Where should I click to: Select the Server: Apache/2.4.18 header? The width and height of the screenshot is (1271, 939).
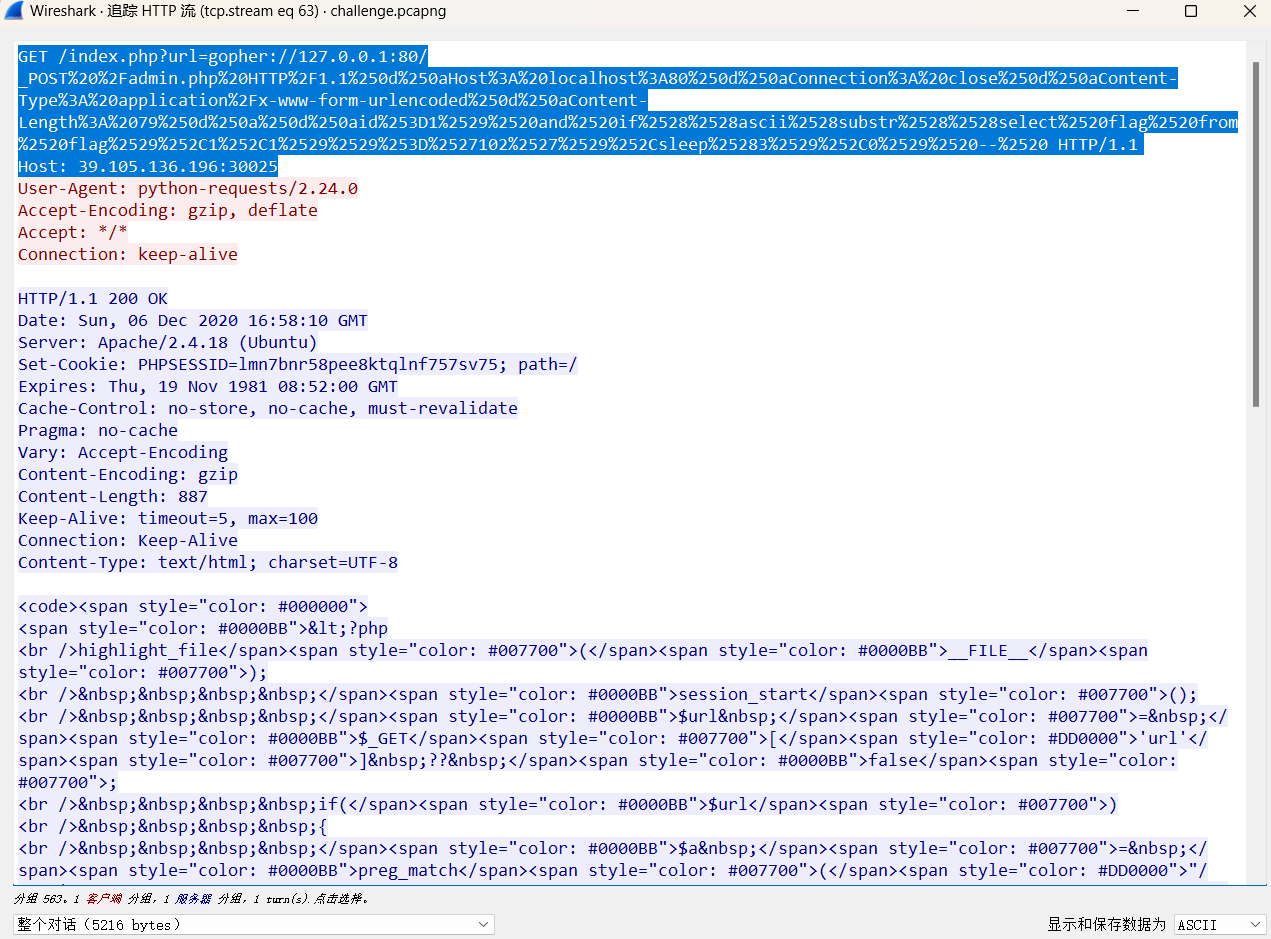click(x=167, y=343)
